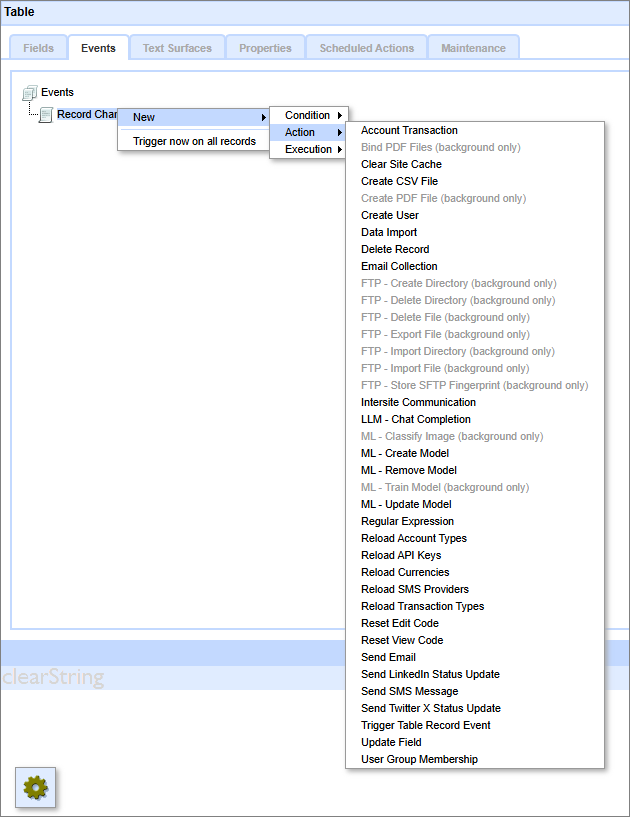Expand the Condition submenu
The width and height of the screenshot is (630, 817).
[308, 115]
